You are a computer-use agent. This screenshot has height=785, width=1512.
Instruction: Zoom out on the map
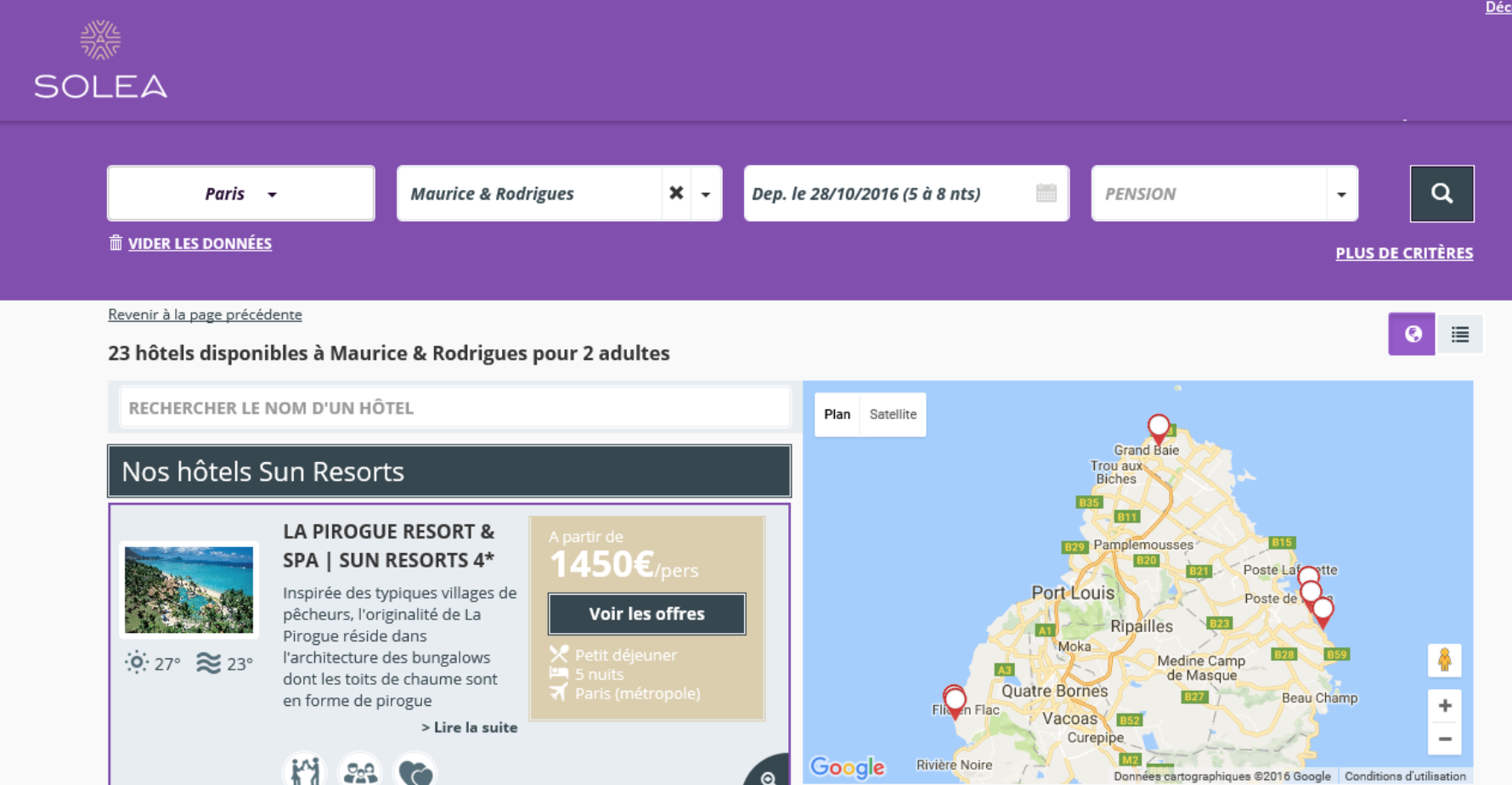pos(1444,739)
